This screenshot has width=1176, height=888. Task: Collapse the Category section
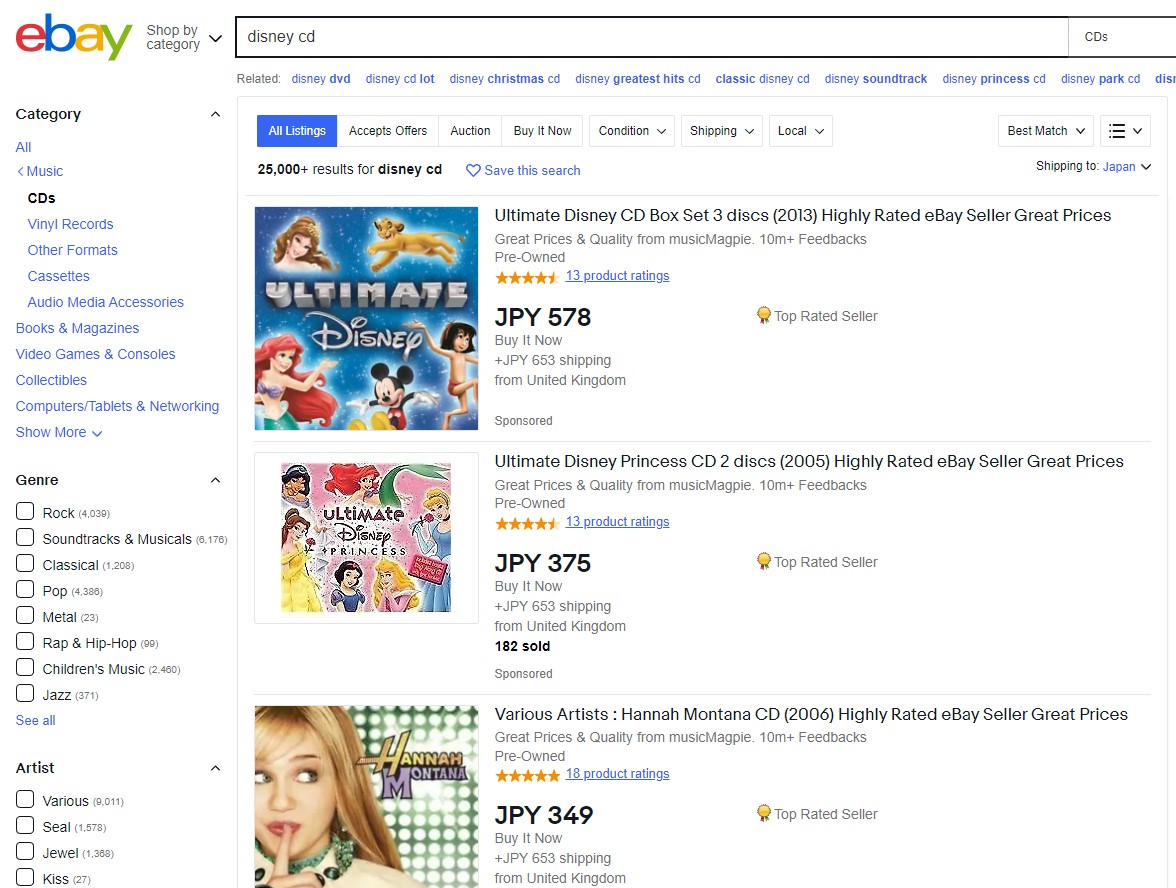click(x=215, y=114)
